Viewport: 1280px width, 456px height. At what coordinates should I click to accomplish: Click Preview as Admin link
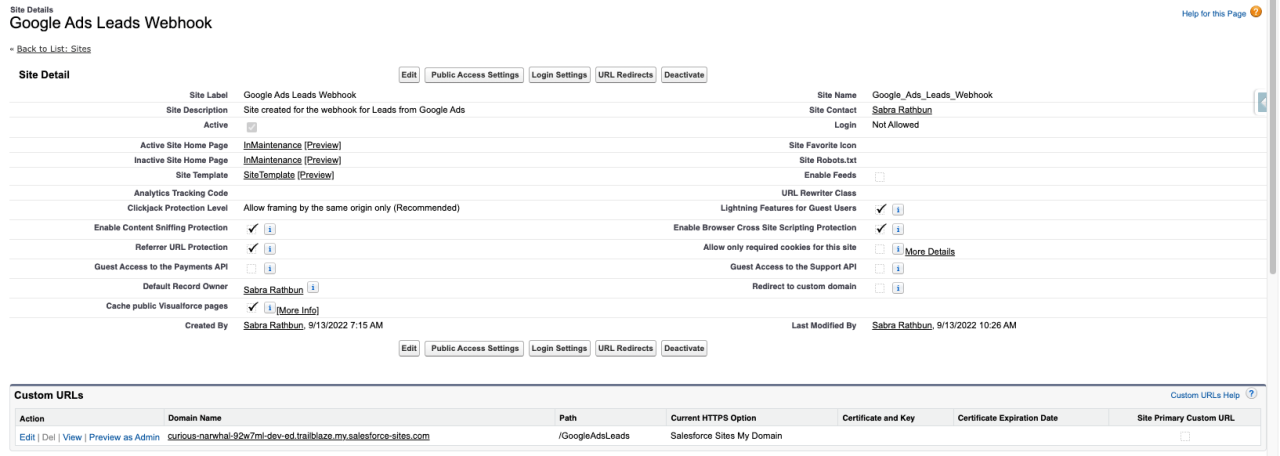pyautogui.click(x=124, y=437)
